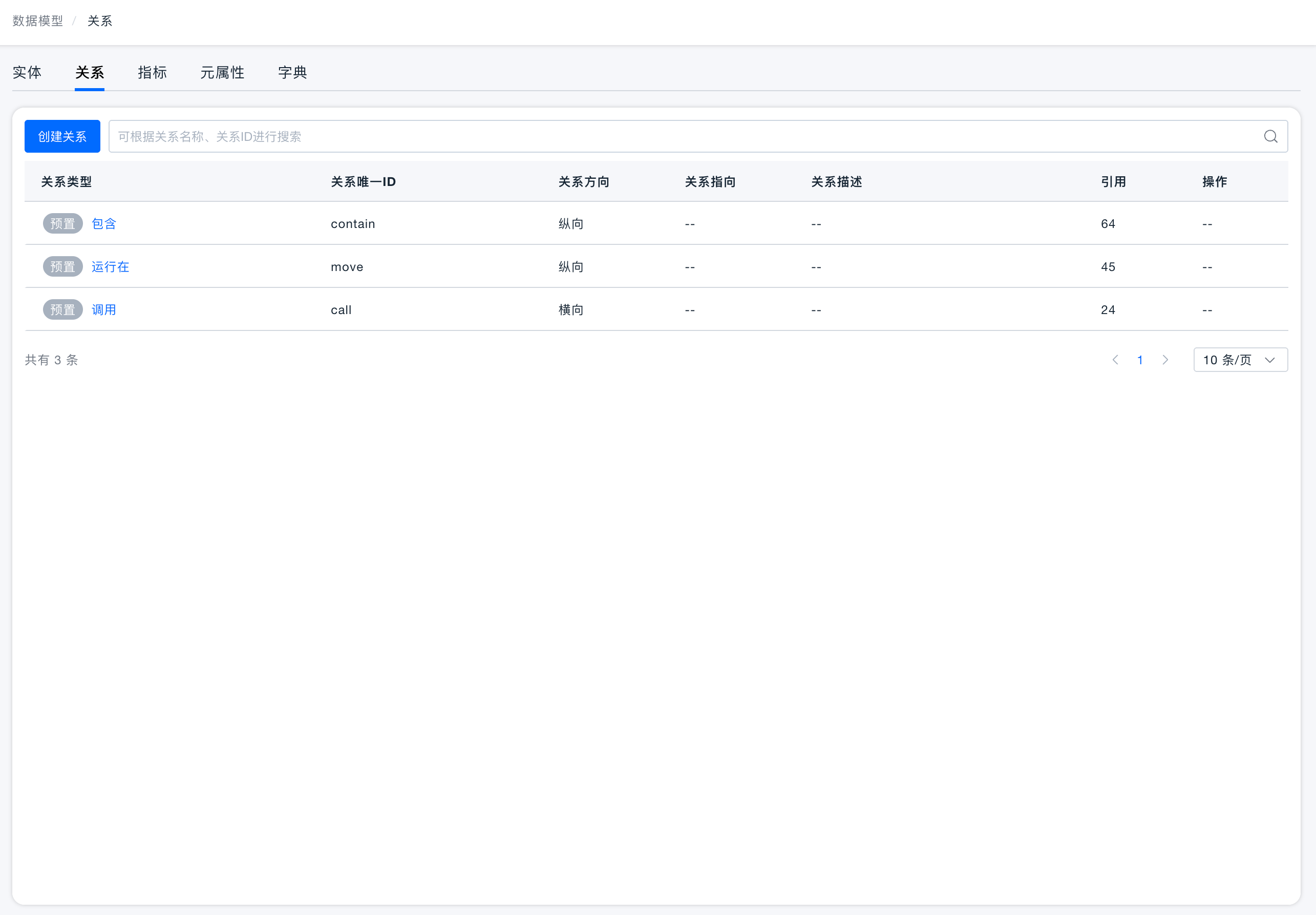The width and height of the screenshot is (1316, 915).
Task: Click the 横向 direction cell
Action: click(x=570, y=309)
